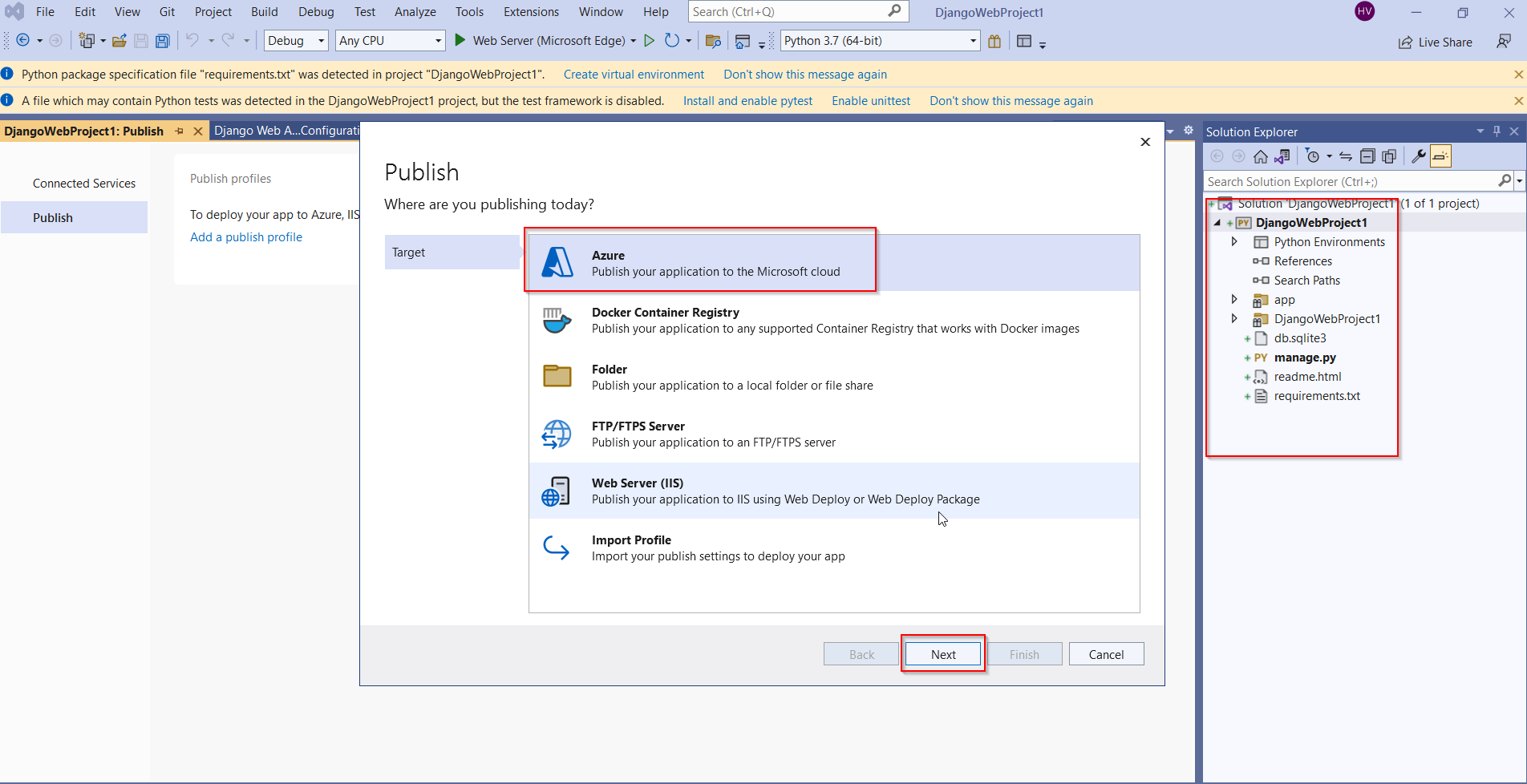The image size is (1527, 784).
Task: Click the Search (Ctrl+Q) input box
Action: pyautogui.click(x=797, y=12)
